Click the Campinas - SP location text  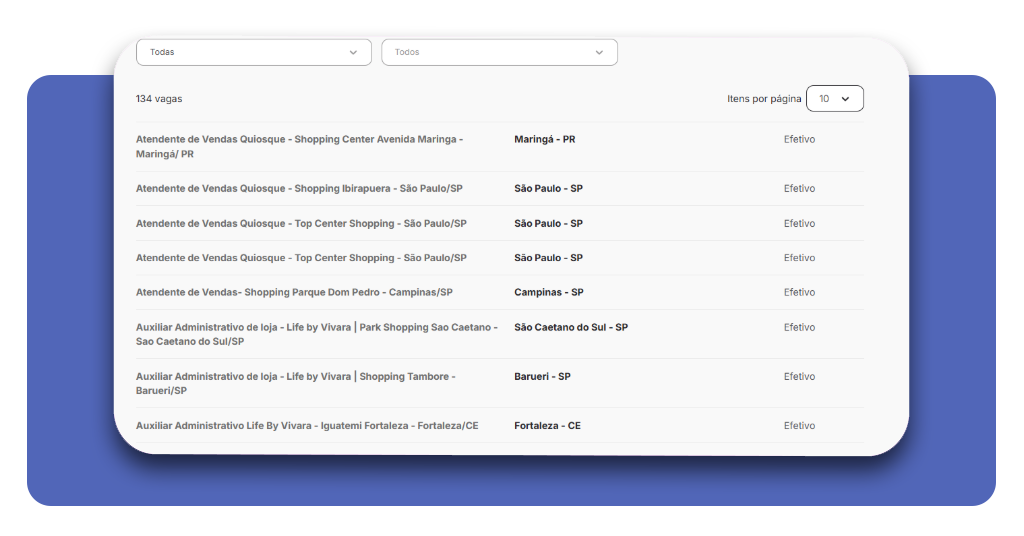click(549, 292)
